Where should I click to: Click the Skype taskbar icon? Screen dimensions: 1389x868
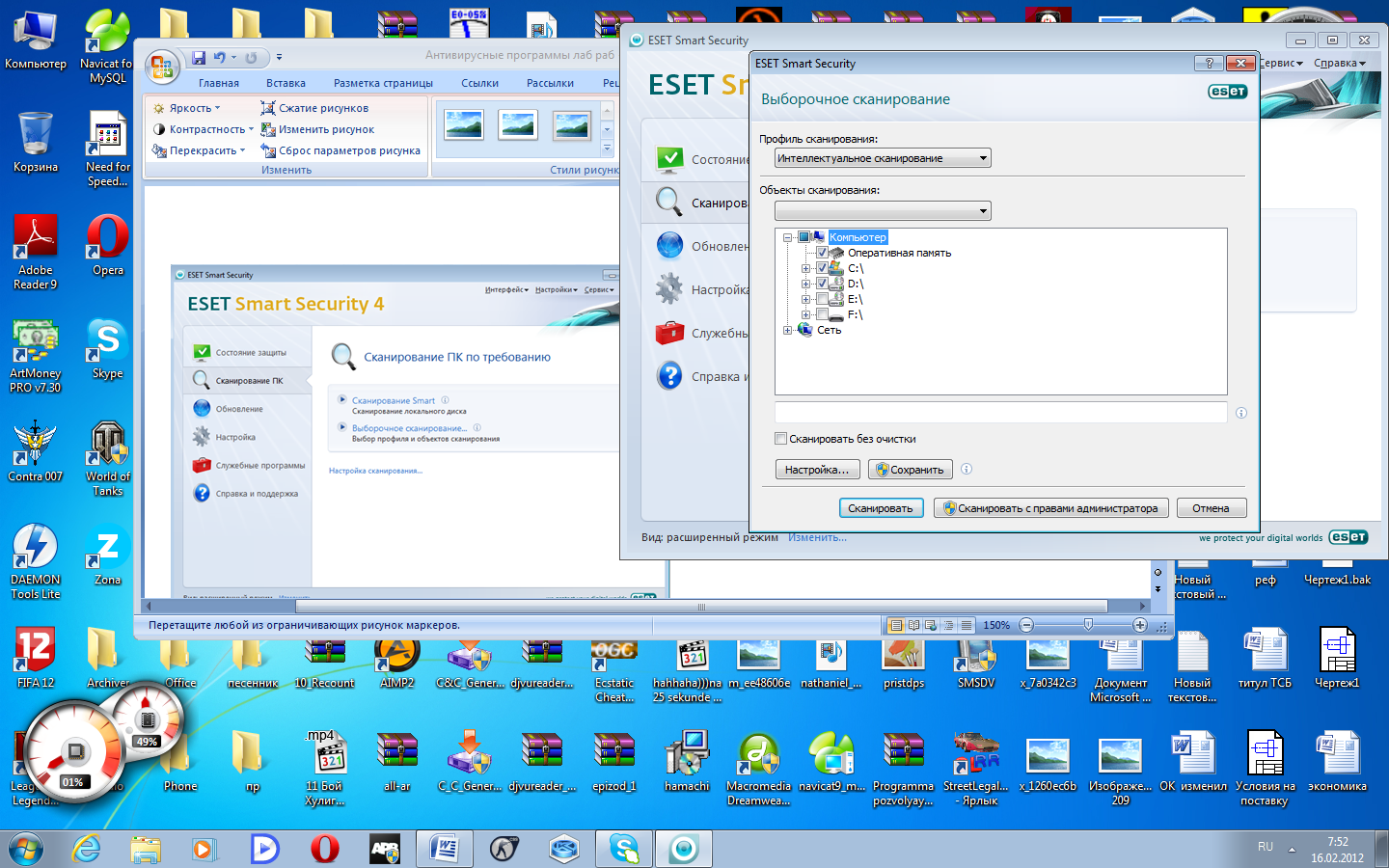pos(624,849)
